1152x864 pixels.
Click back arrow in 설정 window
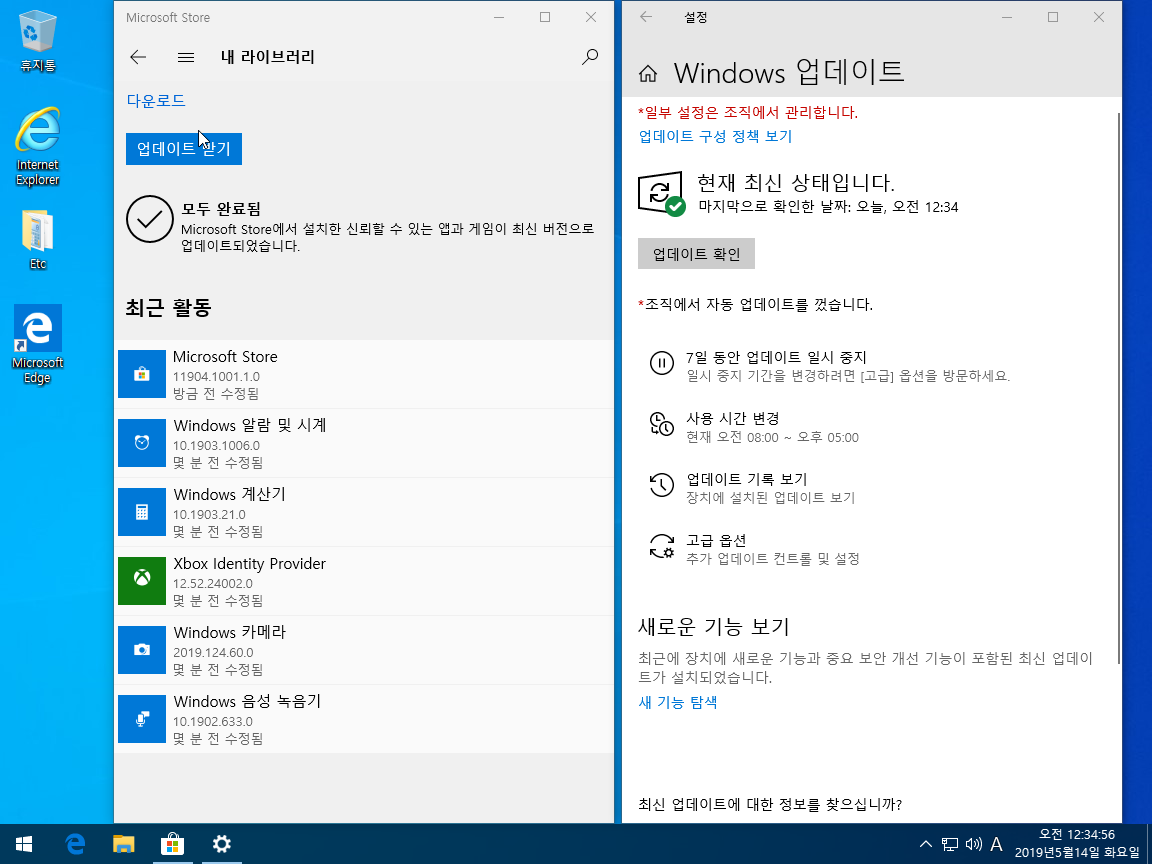[x=646, y=17]
